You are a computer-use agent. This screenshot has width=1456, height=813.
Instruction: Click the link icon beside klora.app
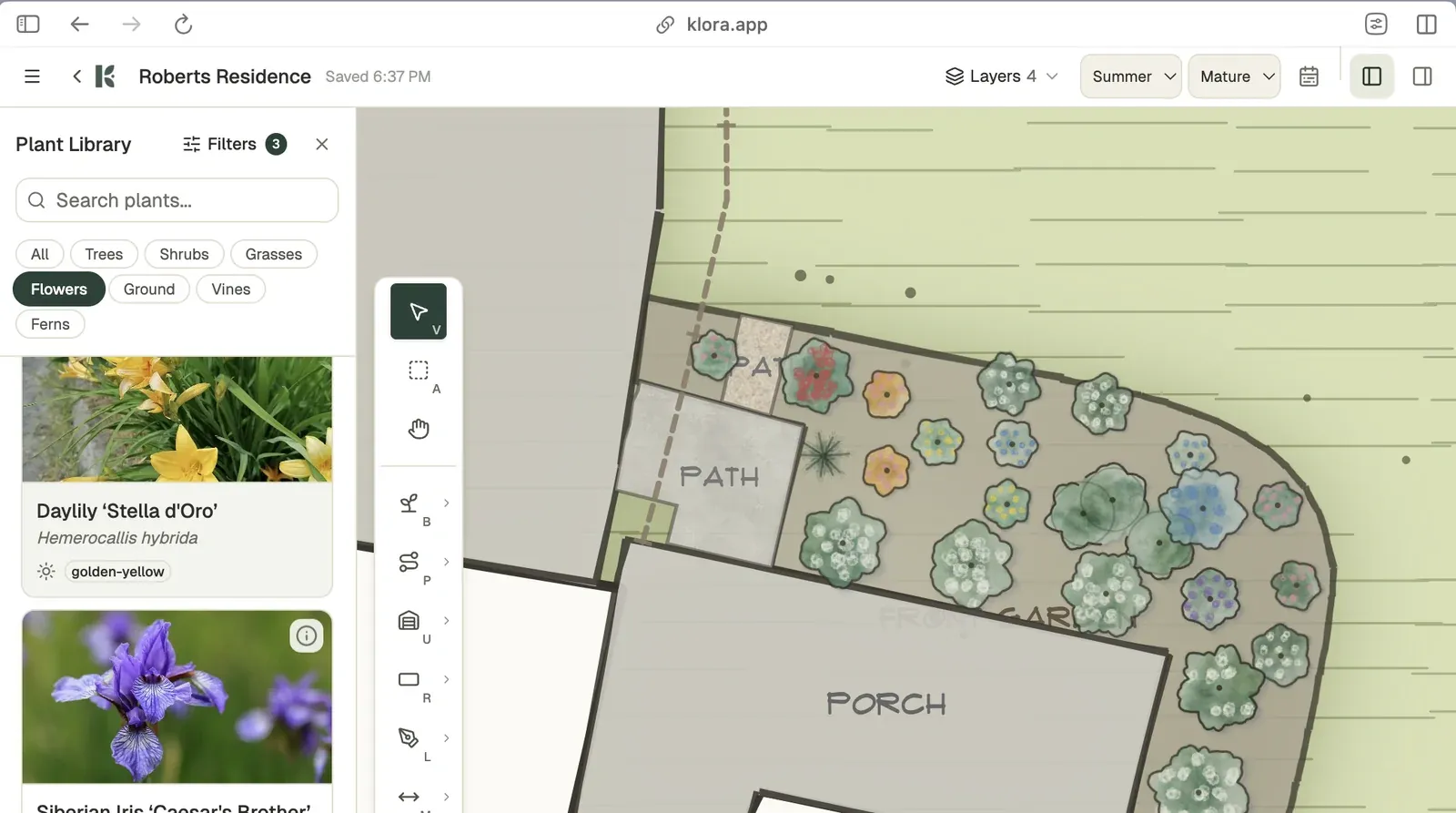coord(665,25)
